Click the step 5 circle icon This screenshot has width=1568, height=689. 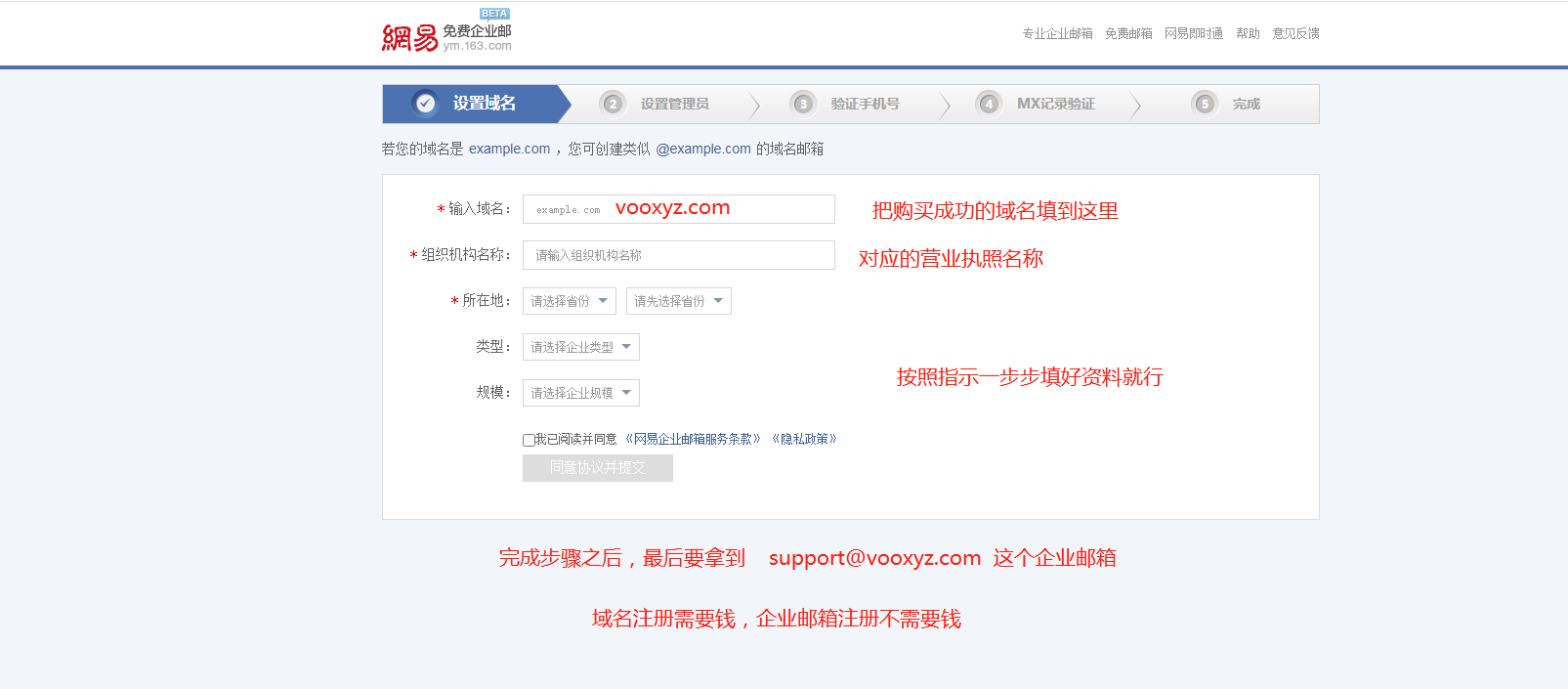click(1205, 104)
